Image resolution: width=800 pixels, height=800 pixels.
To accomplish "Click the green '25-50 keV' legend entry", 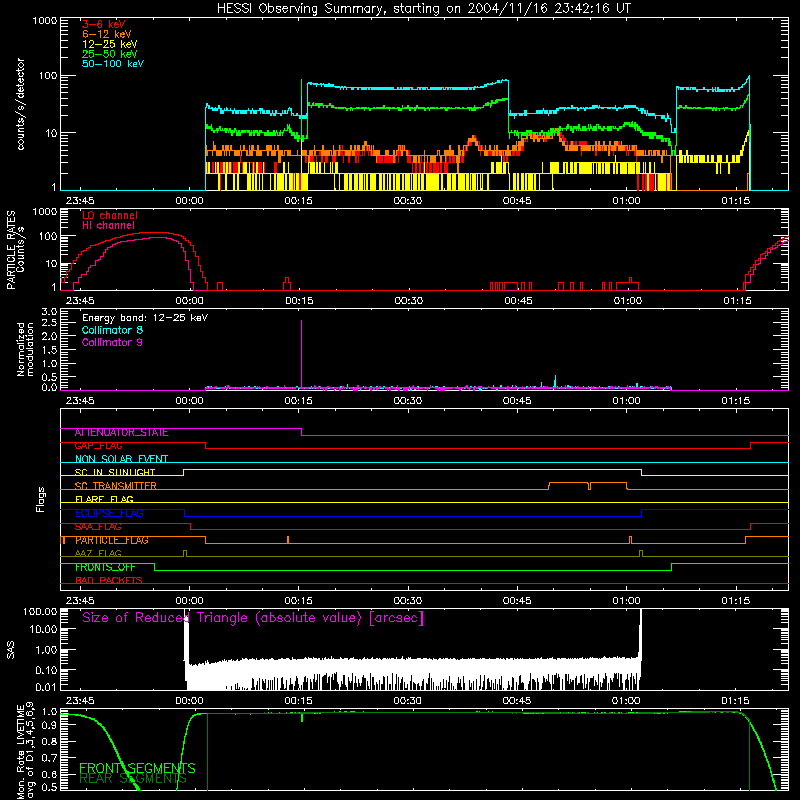I will 110,54.
